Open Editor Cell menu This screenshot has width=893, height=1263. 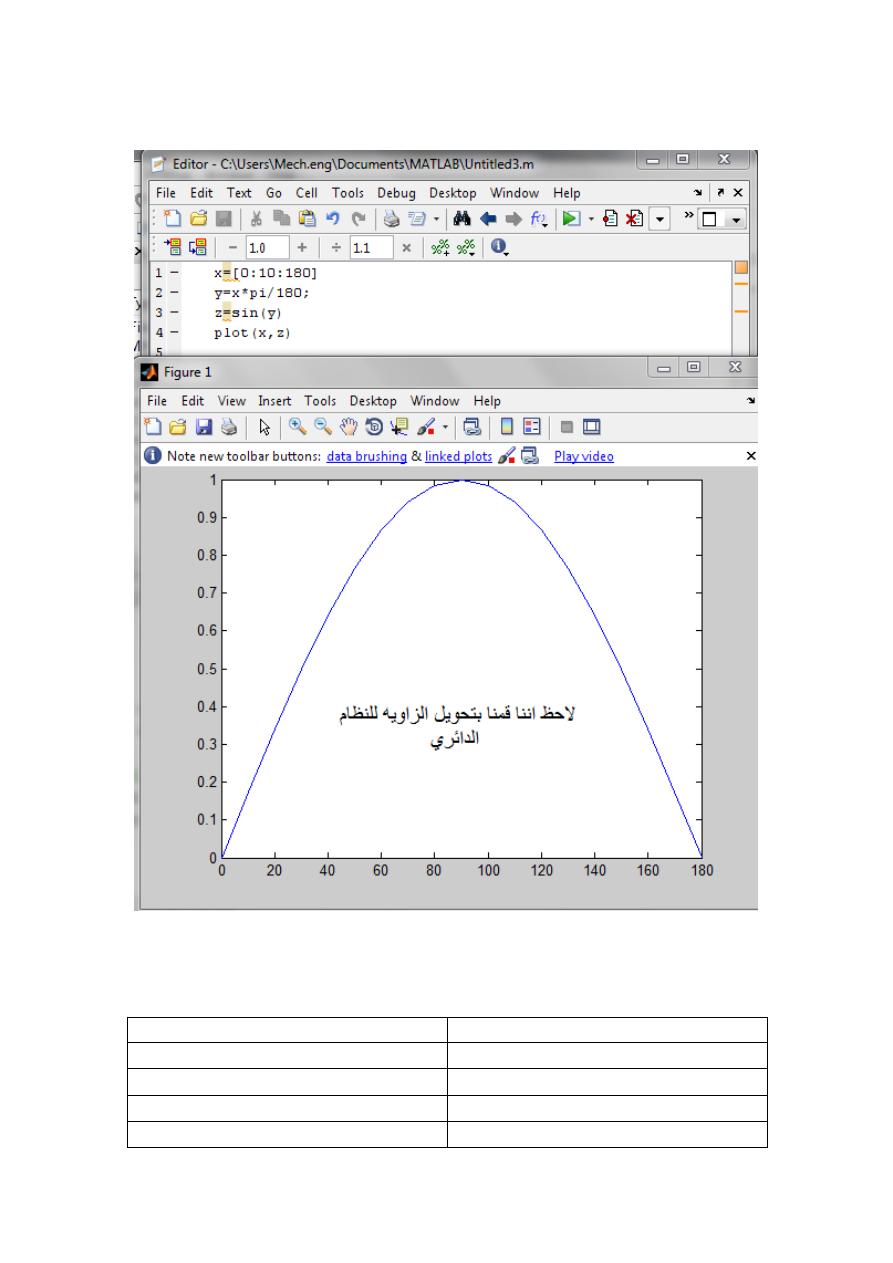coord(306,193)
